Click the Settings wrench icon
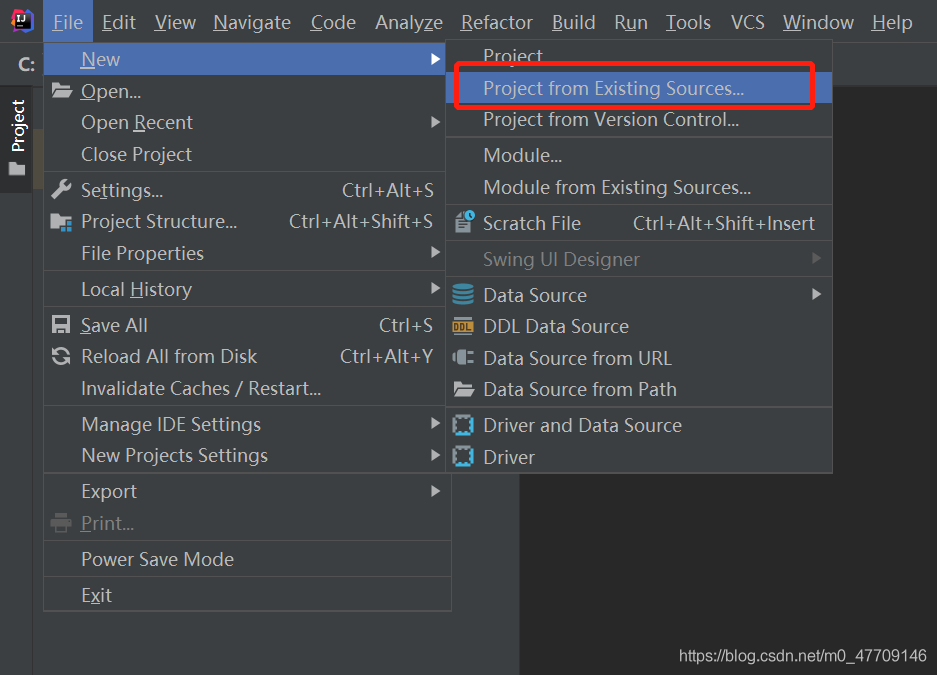The height and width of the screenshot is (675, 937). click(61, 190)
